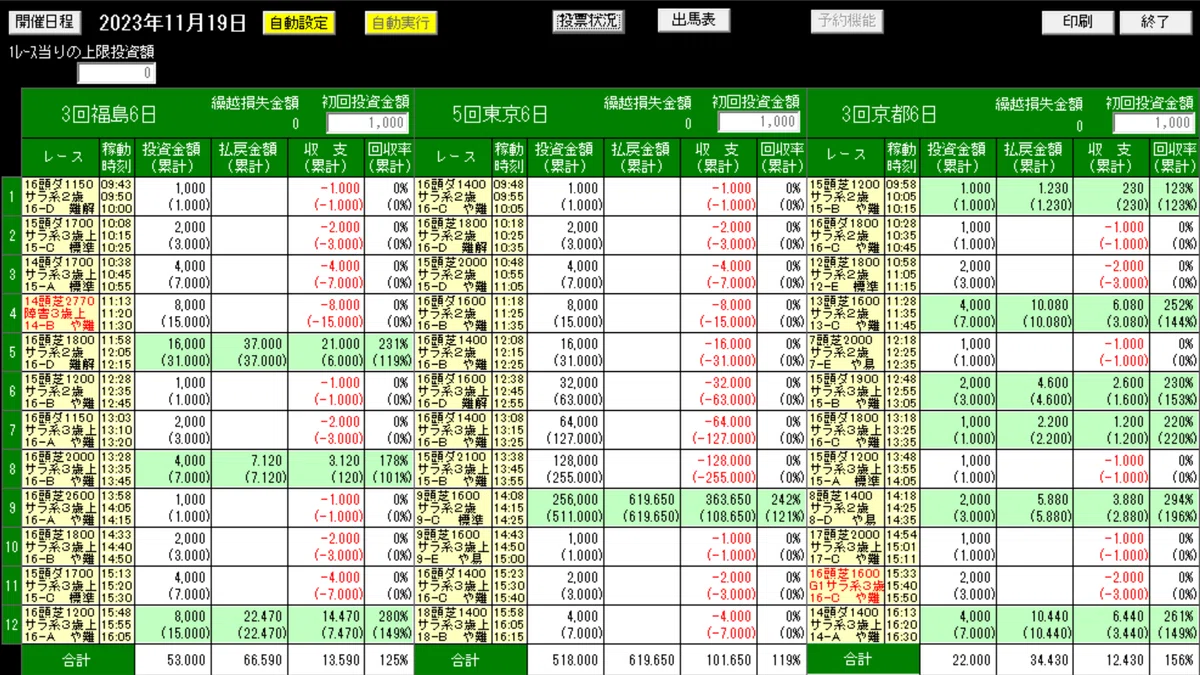The height and width of the screenshot is (675, 1200).
Task: Edit 初回投資金額 field for 3回福島6日
Action: pos(366,122)
